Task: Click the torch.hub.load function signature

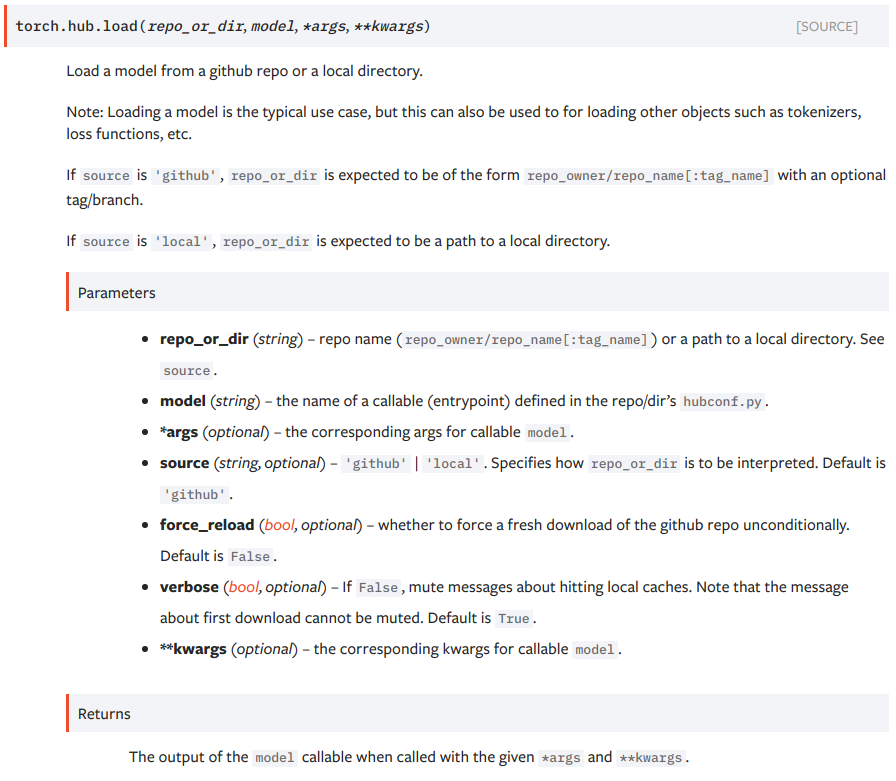Action: (223, 26)
